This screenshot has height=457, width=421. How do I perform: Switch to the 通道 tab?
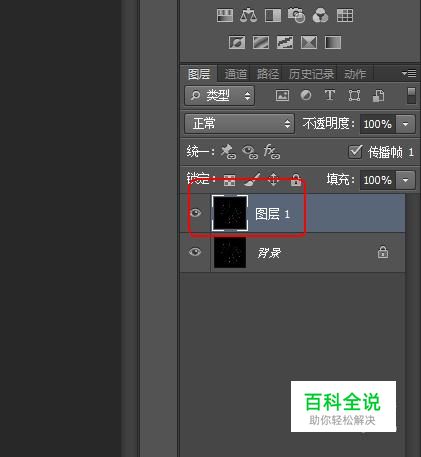coord(236,74)
